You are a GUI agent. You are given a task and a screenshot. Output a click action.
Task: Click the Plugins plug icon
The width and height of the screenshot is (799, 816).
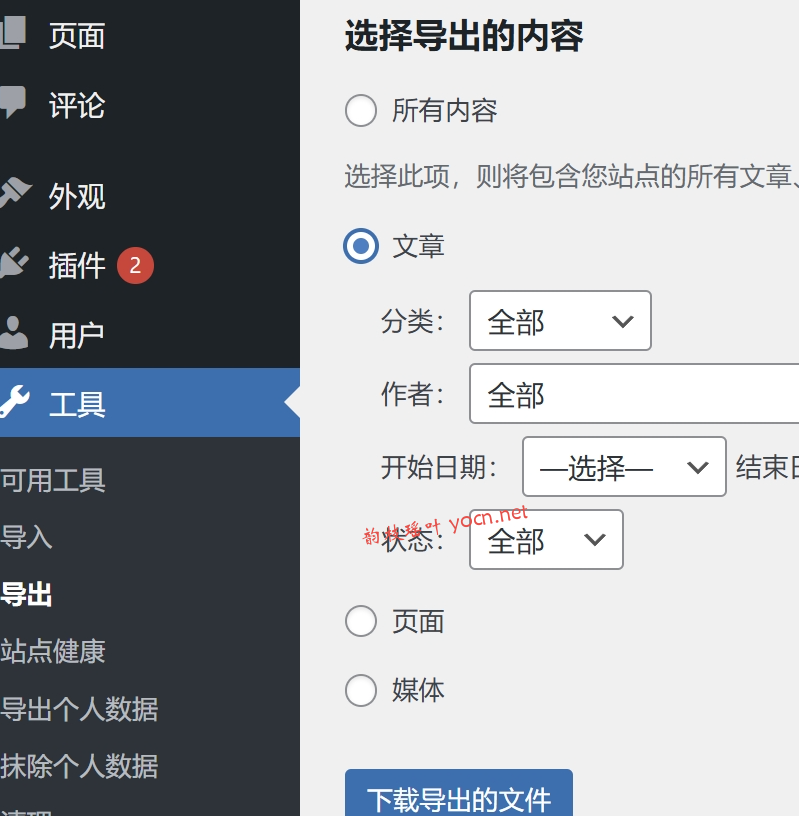[x=14, y=262]
